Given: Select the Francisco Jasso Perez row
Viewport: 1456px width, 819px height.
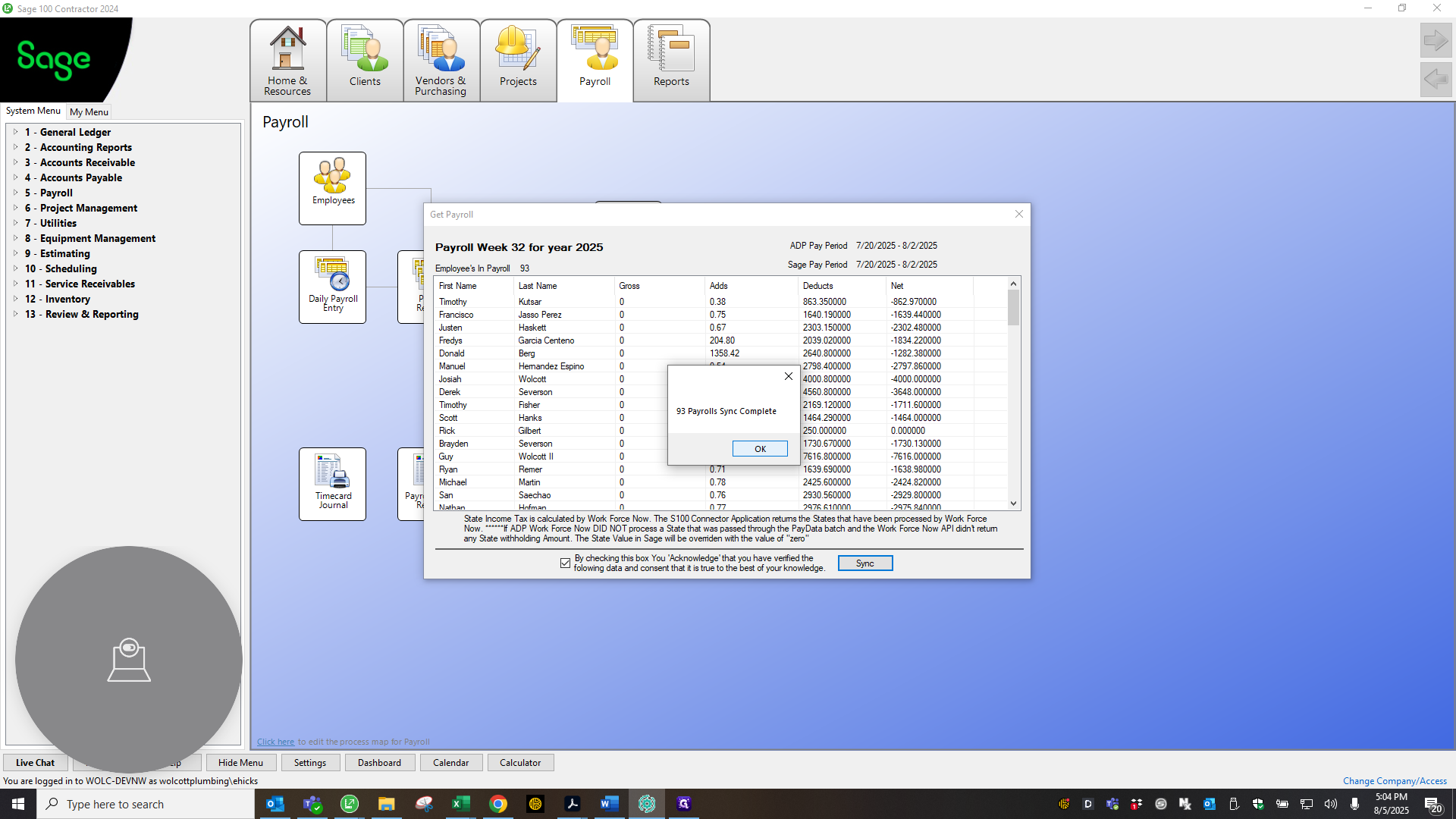Looking at the screenshot, I should coord(720,315).
